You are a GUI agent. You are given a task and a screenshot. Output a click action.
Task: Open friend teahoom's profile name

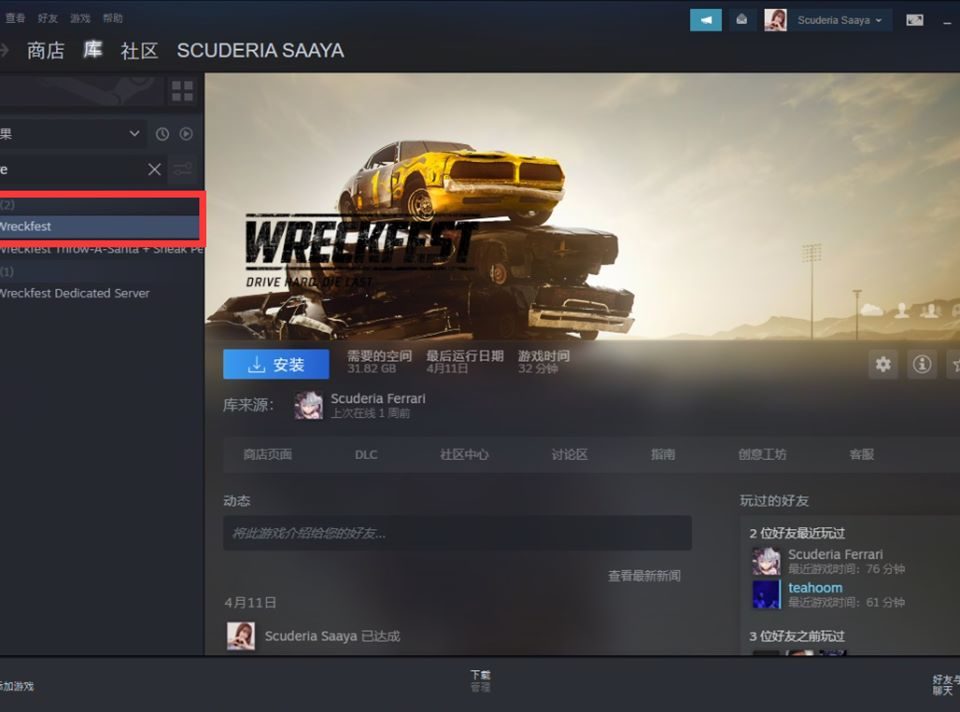click(x=815, y=588)
